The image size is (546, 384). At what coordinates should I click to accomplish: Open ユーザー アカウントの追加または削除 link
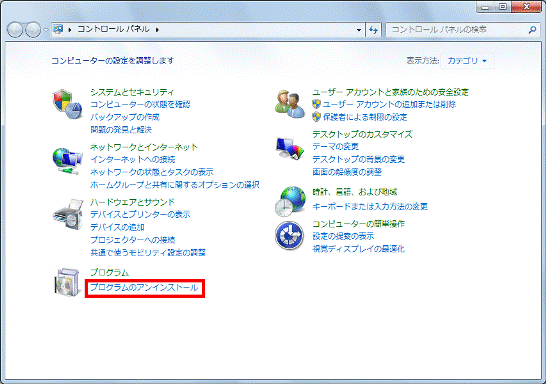pos(389,104)
